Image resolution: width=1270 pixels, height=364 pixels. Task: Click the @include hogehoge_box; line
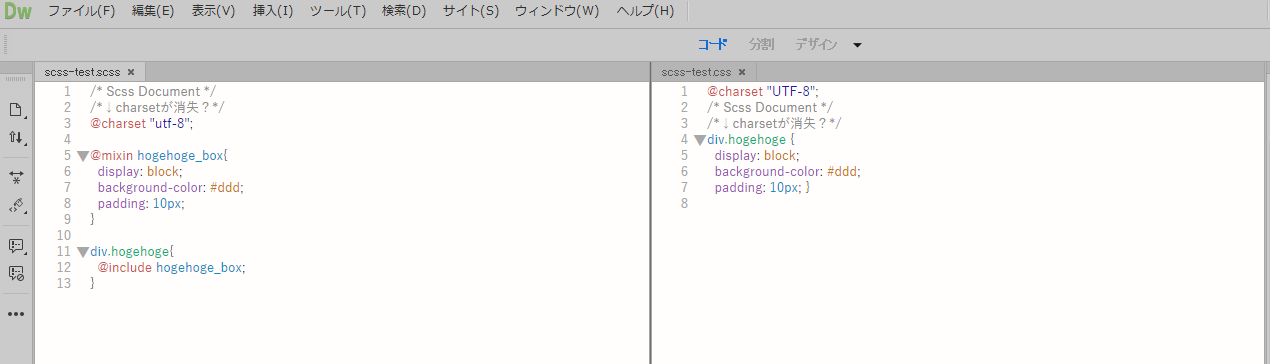point(171,267)
